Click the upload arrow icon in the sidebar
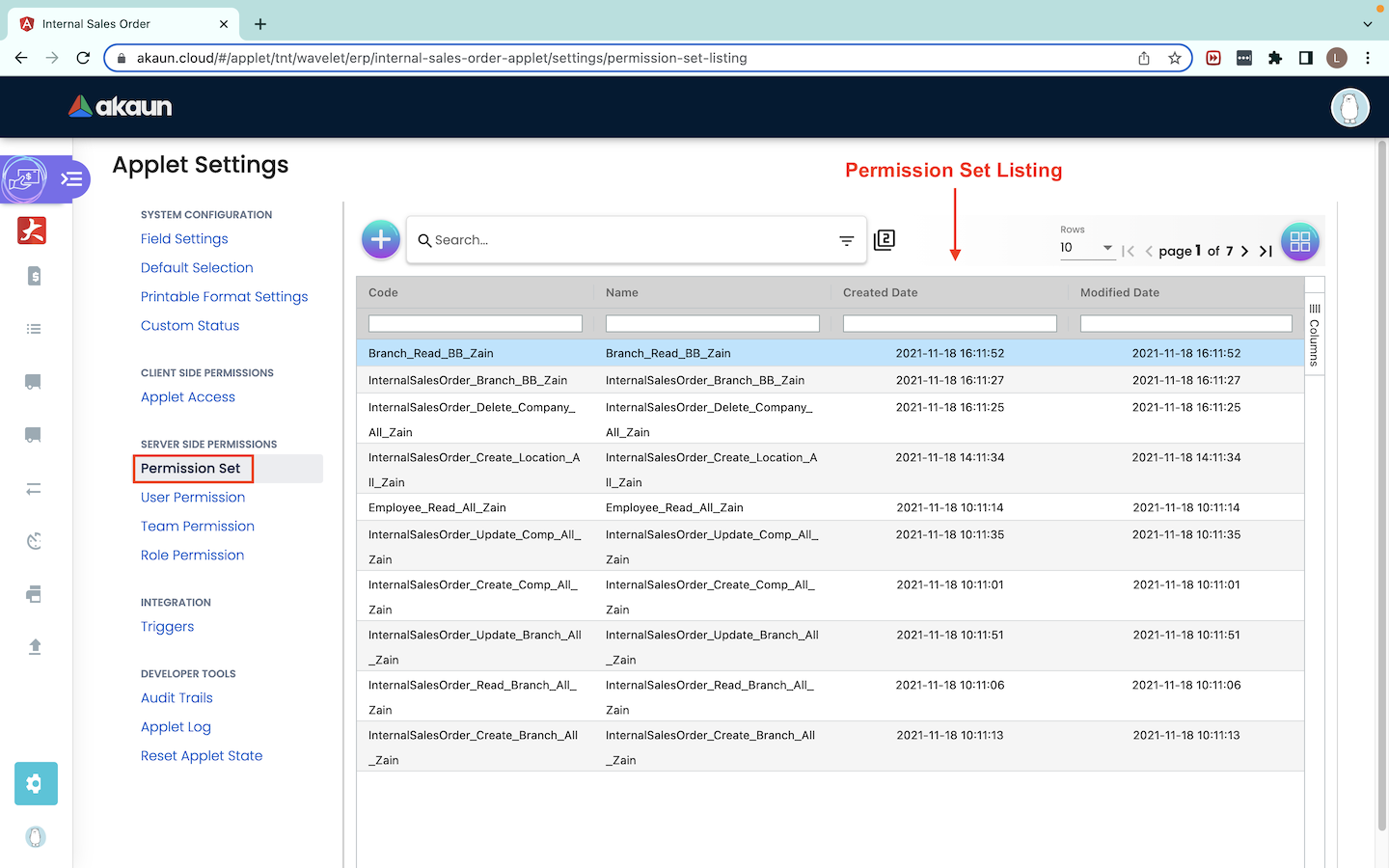The height and width of the screenshot is (868, 1389). [35, 646]
